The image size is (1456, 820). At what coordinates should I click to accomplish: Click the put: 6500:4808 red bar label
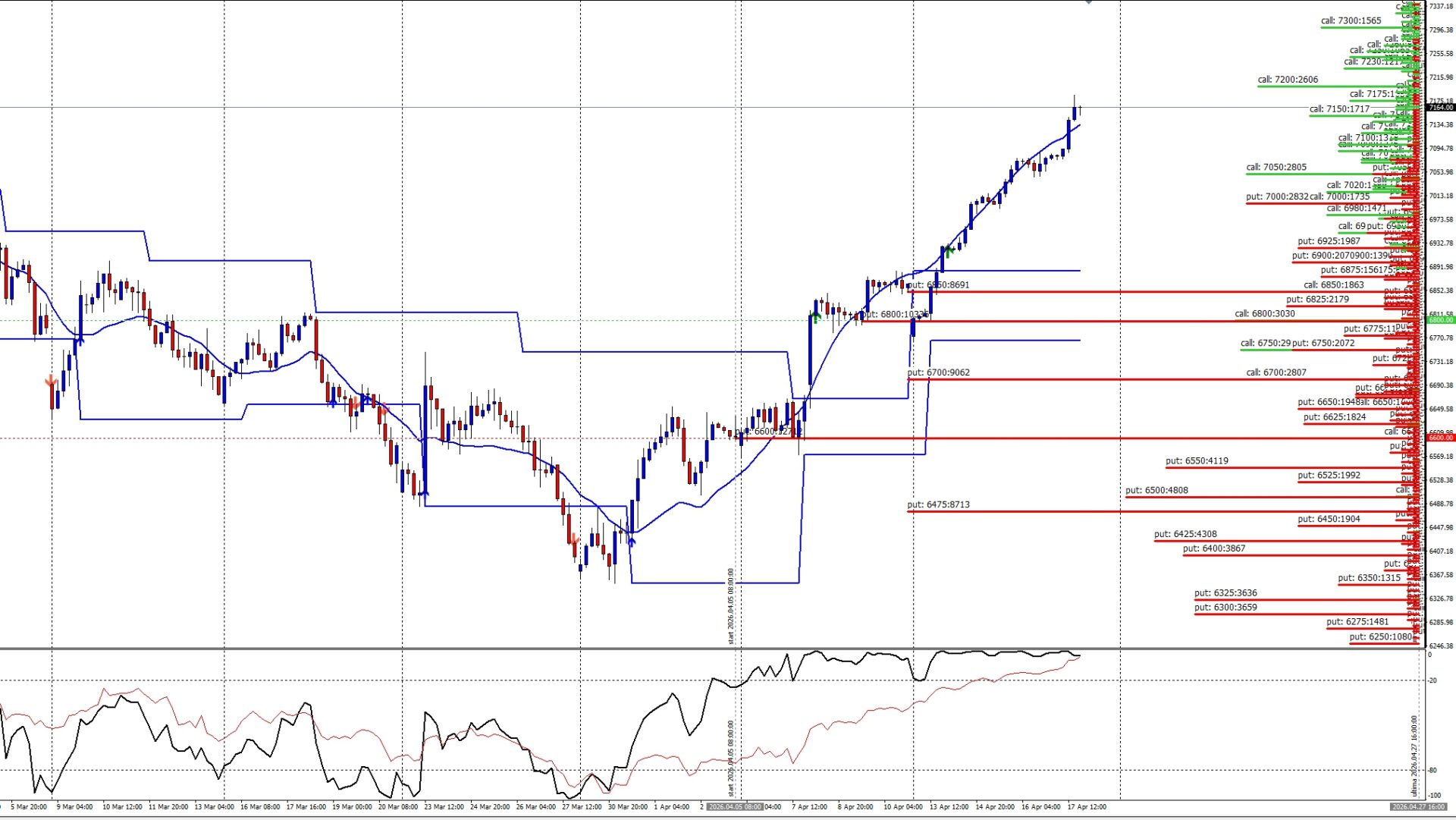point(1156,491)
